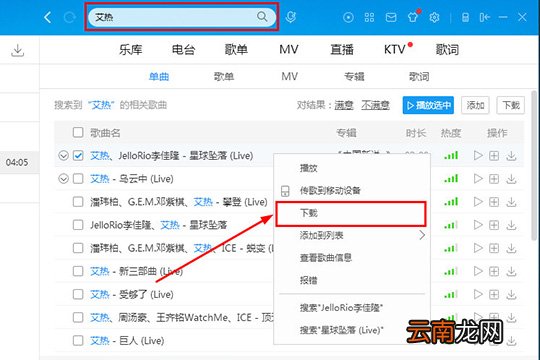Add 乌云中 (Live) row with plus icon
This screenshot has height=360, width=540.
(x=494, y=179)
